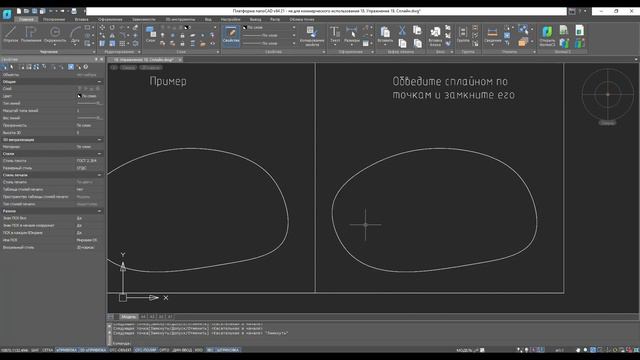
Task: Click the Вес линий value in Properties
Action: coord(89,118)
